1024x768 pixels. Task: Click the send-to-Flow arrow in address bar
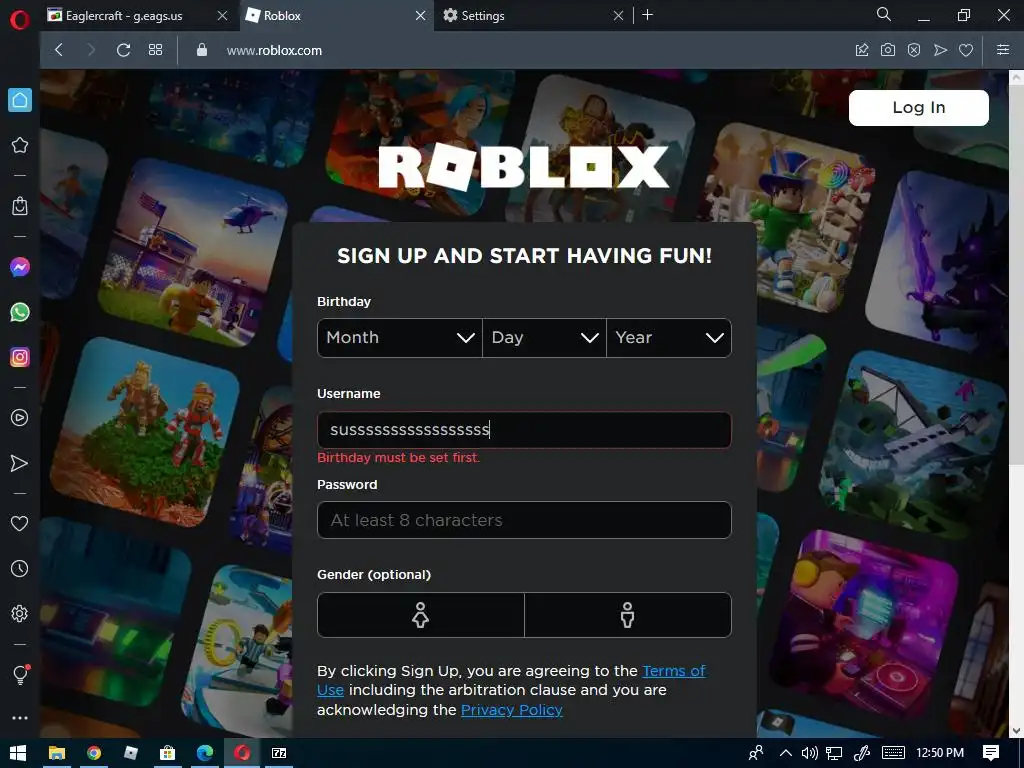pyautogui.click(x=940, y=50)
